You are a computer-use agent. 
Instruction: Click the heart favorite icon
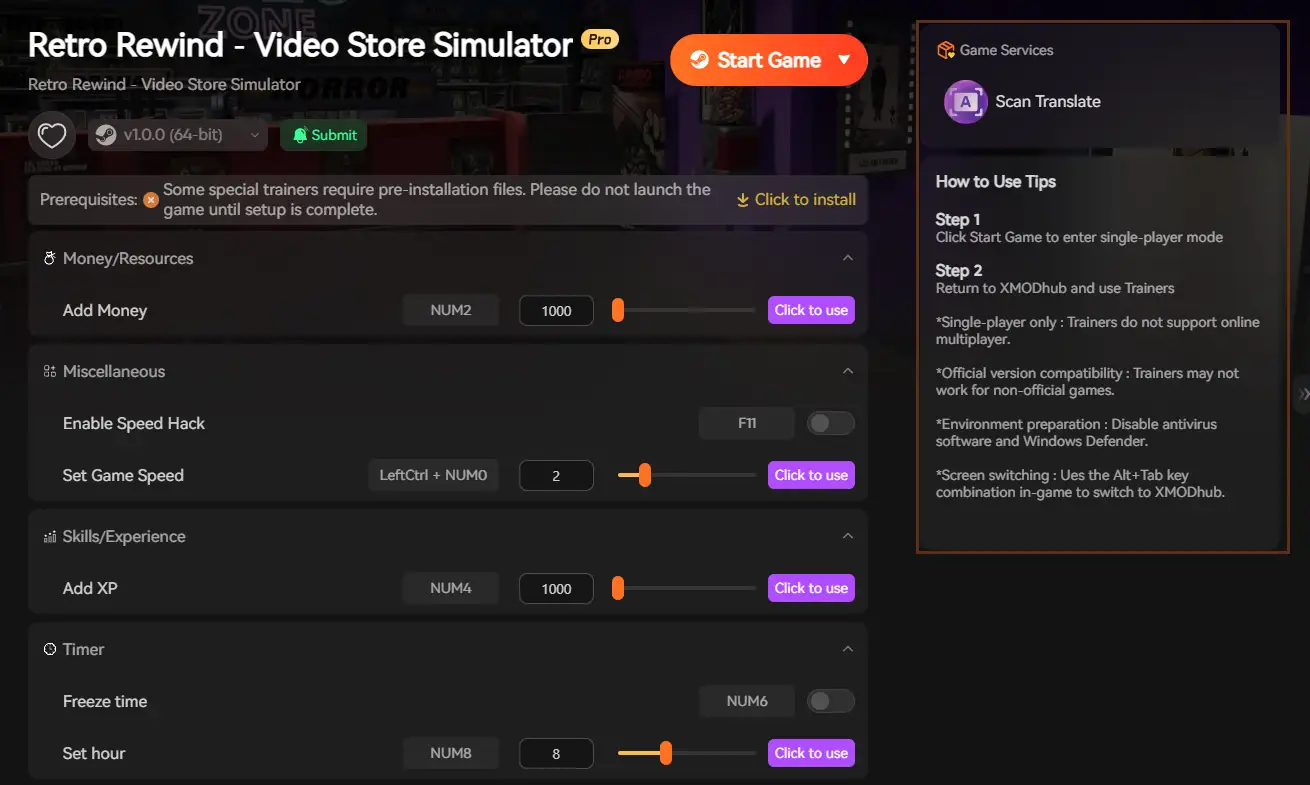(x=51, y=133)
